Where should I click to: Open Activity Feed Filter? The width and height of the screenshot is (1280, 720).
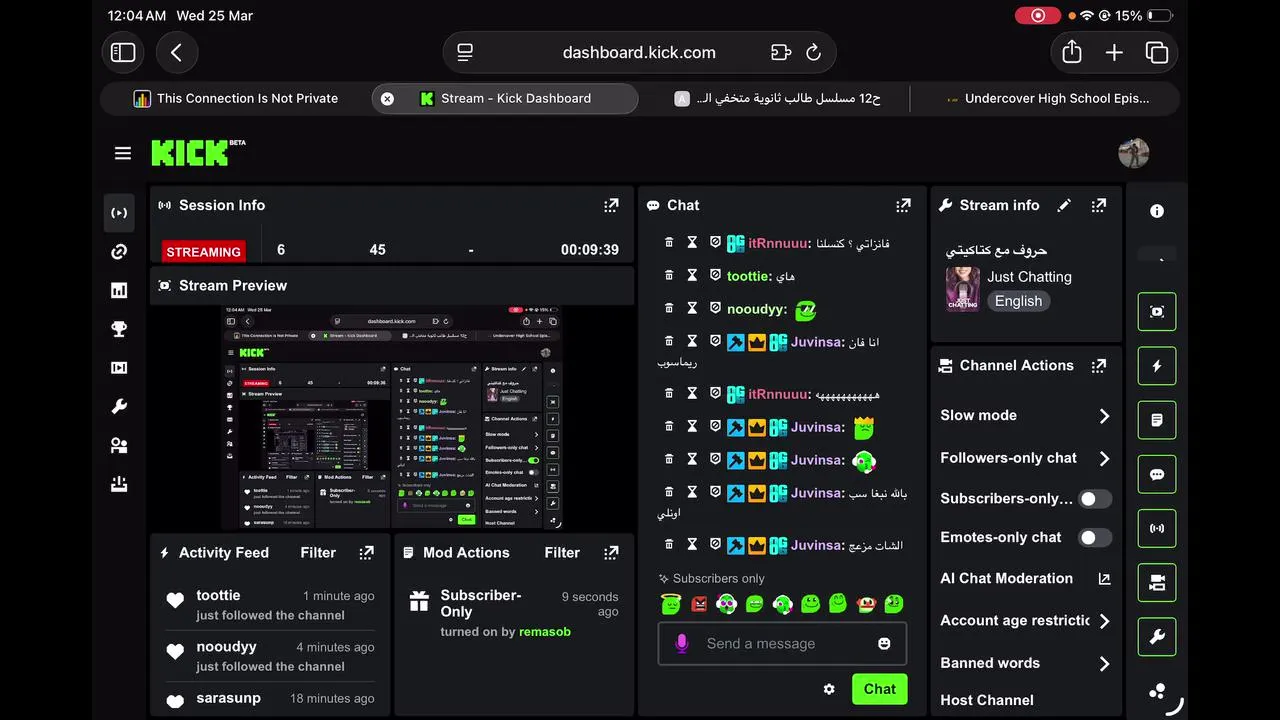point(318,552)
